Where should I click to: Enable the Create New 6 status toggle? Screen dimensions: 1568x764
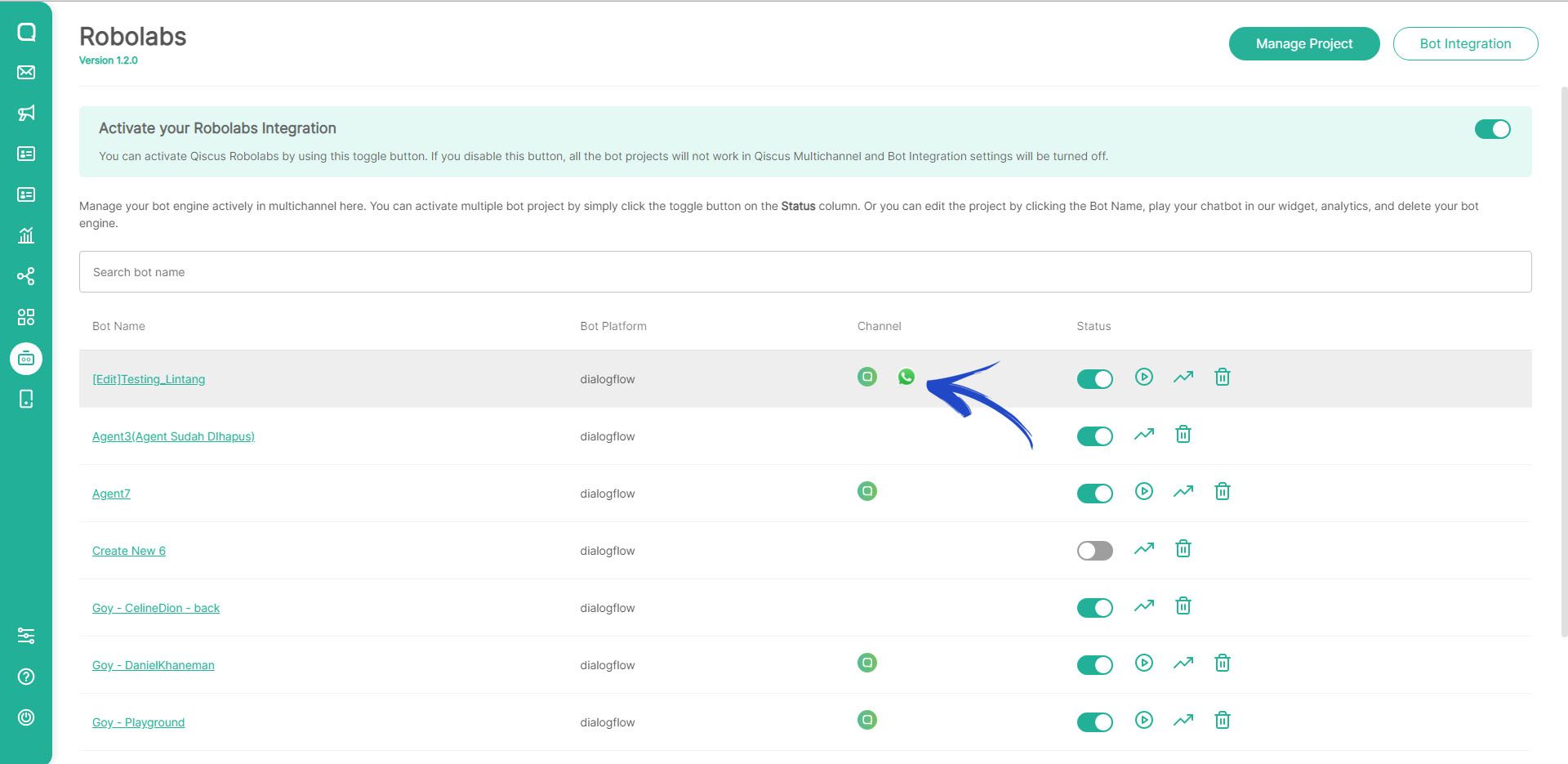[x=1094, y=551]
